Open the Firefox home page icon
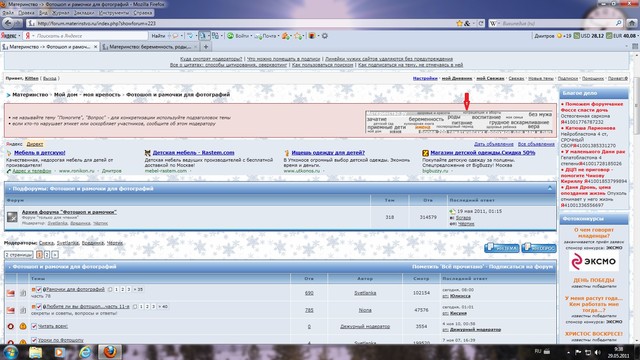This screenshot has height=360, width=640. [x=631, y=23]
